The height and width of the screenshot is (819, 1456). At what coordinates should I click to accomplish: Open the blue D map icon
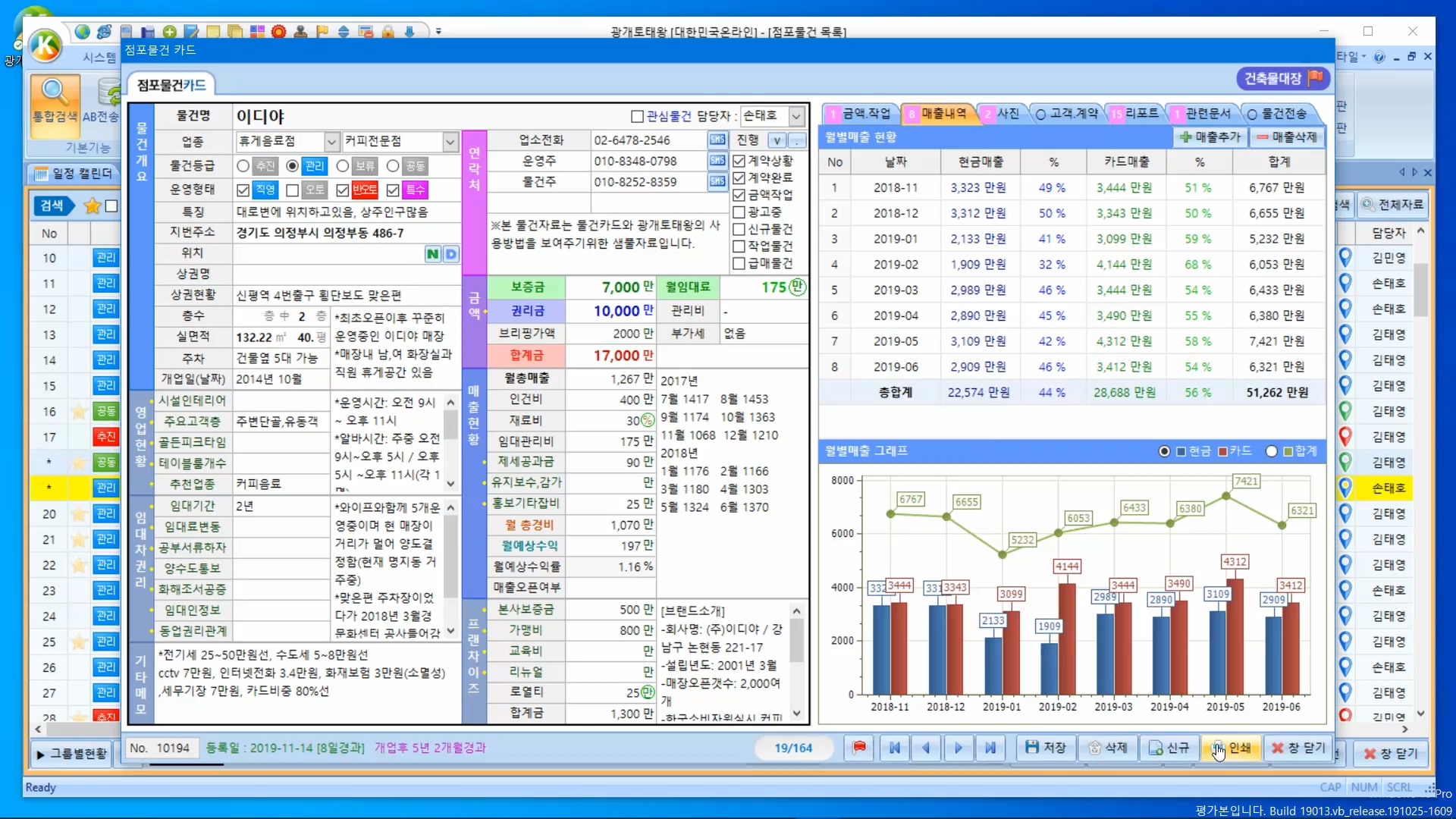point(450,254)
